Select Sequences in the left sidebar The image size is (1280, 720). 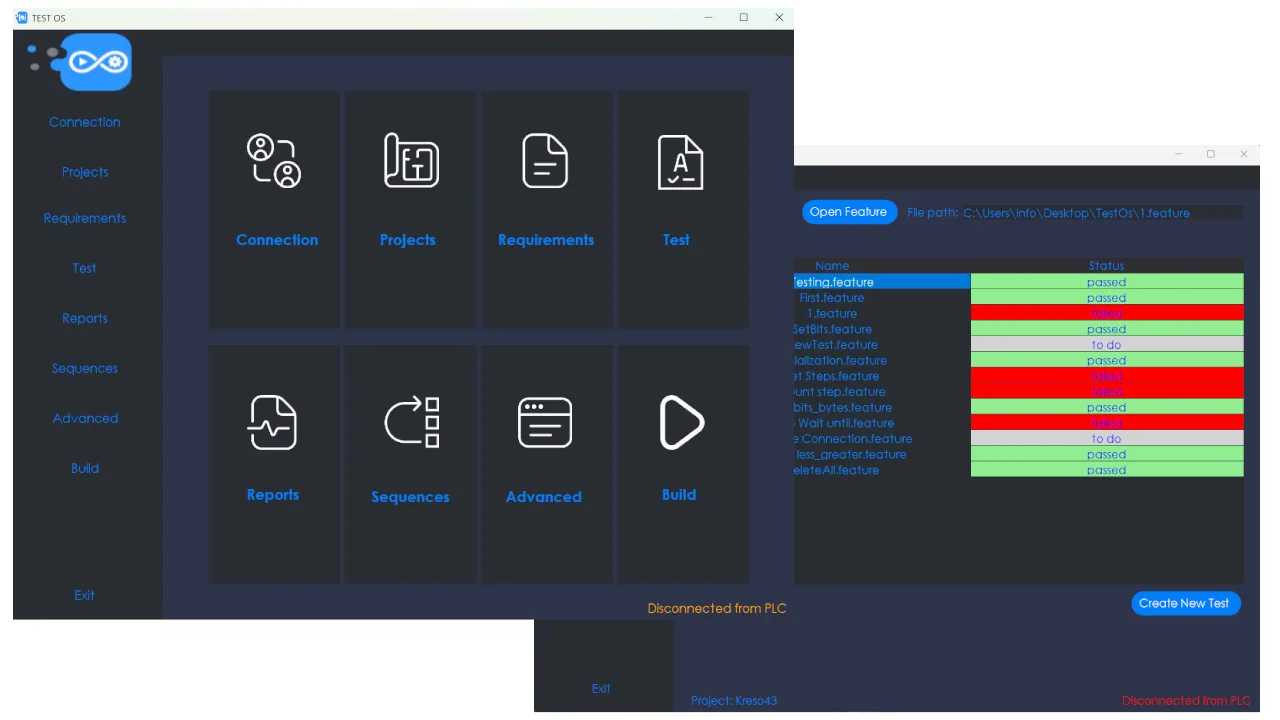click(85, 368)
